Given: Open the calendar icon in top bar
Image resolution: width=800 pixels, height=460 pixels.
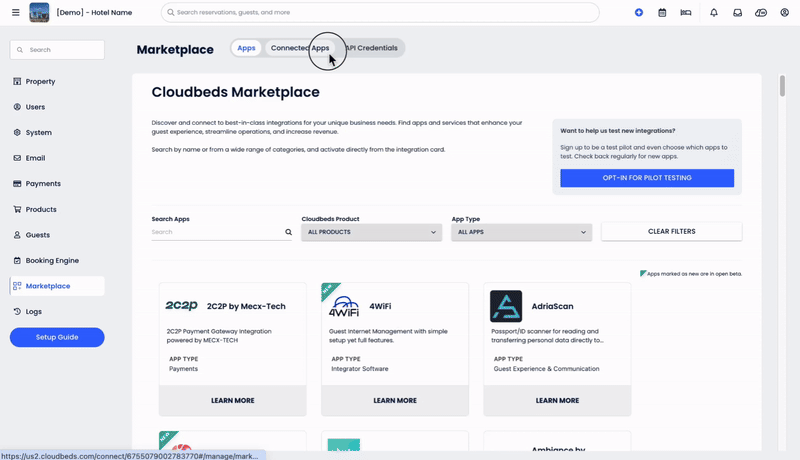Looking at the screenshot, I should [662, 13].
